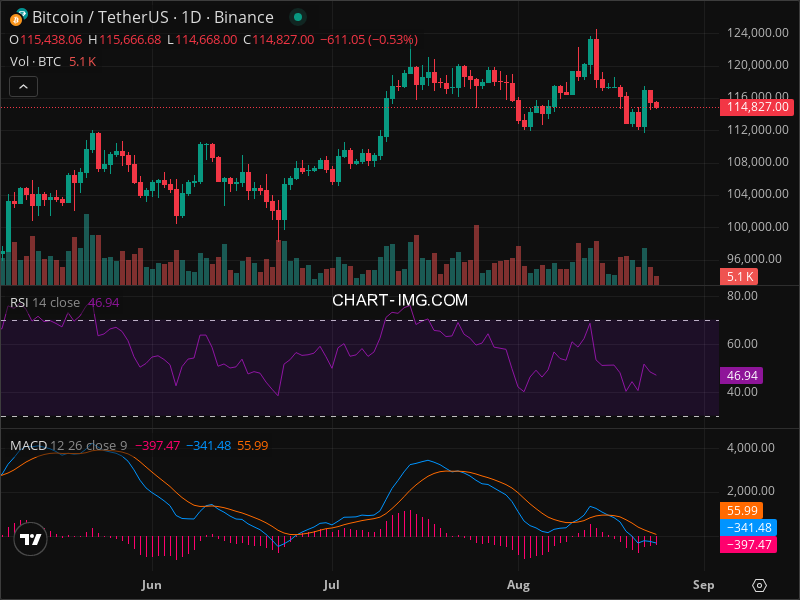Collapse the indicator legend with the chevron button
The width and height of the screenshot is (800, 600).
click(24, 87)
